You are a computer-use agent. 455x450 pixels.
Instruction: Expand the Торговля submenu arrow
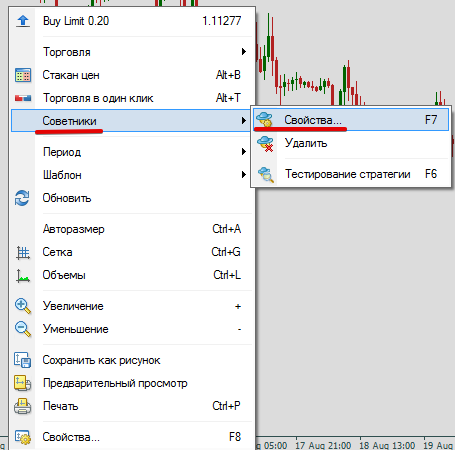pos(244,52)
